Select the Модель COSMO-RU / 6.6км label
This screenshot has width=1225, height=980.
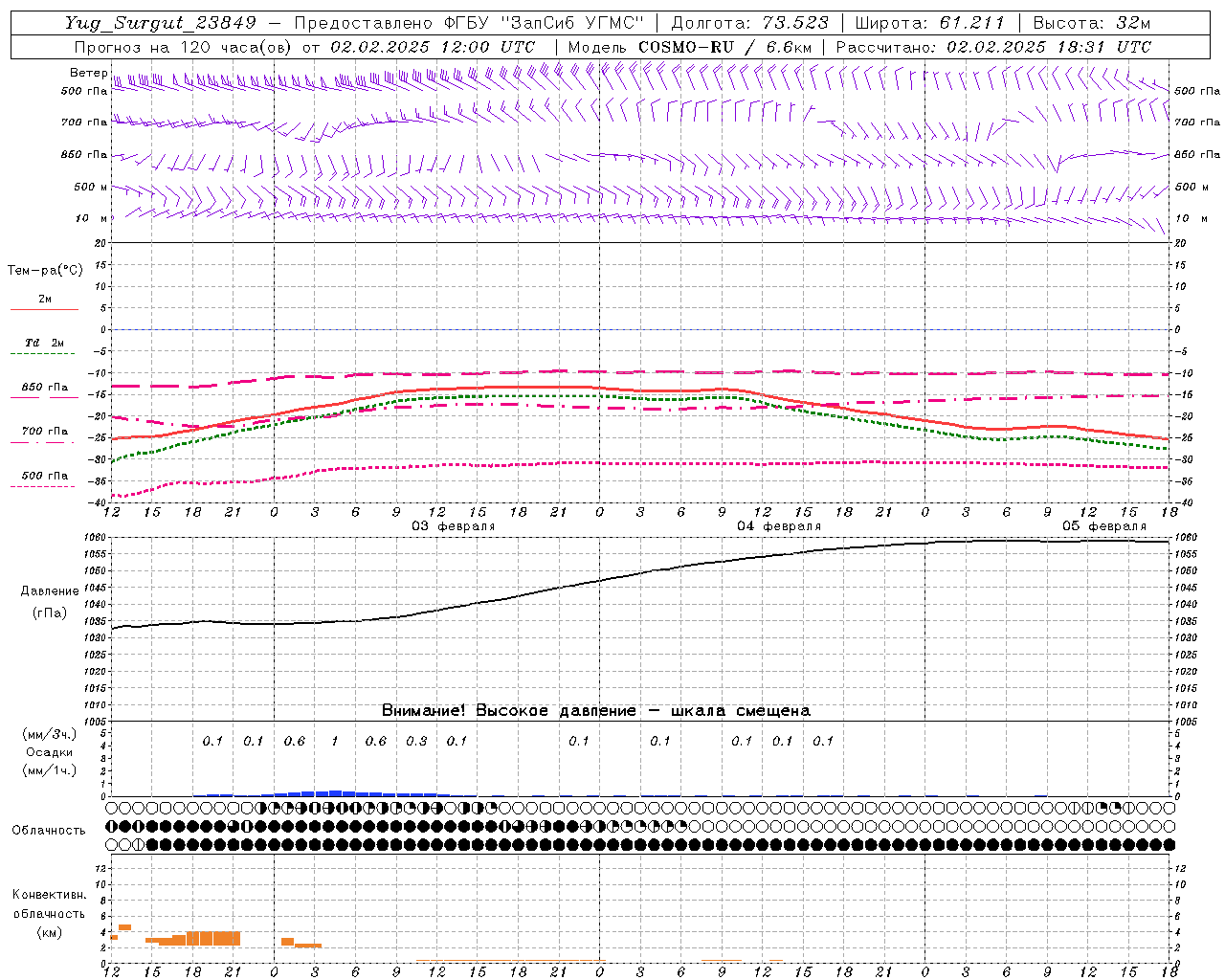pyautogui.click(x=690, y=47)
